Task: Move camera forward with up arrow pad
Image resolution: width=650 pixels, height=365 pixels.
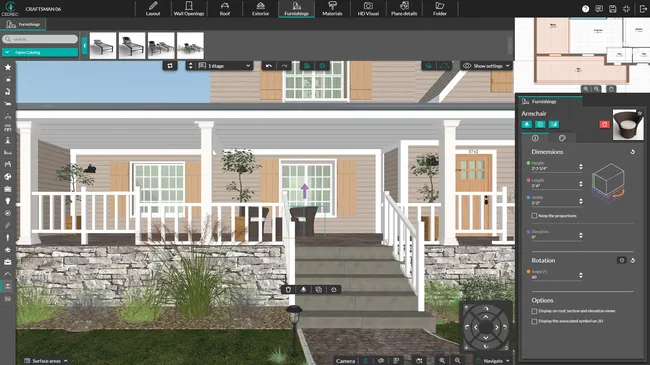Action: click(x=486, y=317)
